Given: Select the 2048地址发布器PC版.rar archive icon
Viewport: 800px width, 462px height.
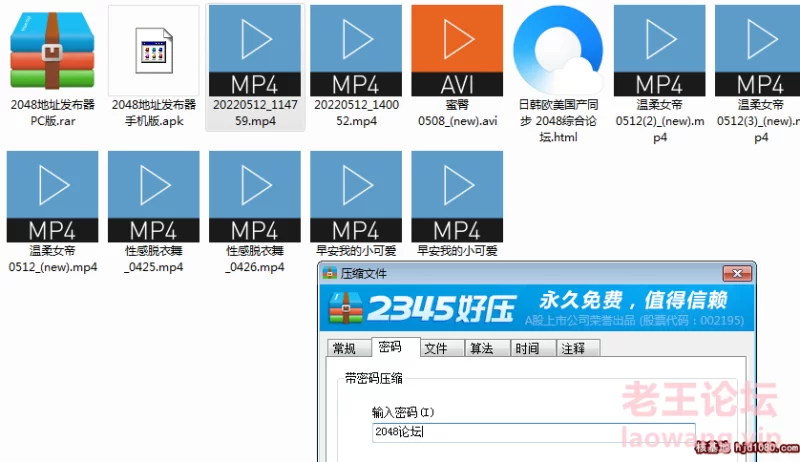Looking at the screenshot, I should 53,51.
